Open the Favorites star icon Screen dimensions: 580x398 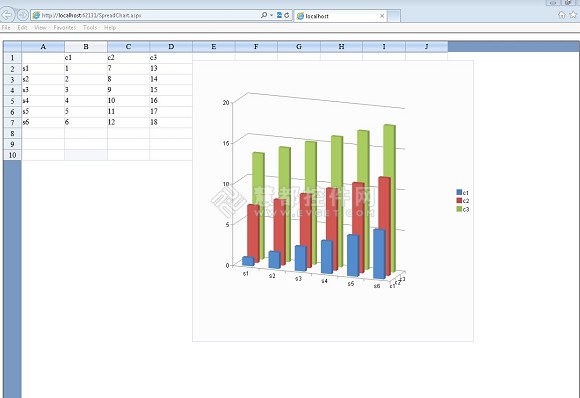573,15
